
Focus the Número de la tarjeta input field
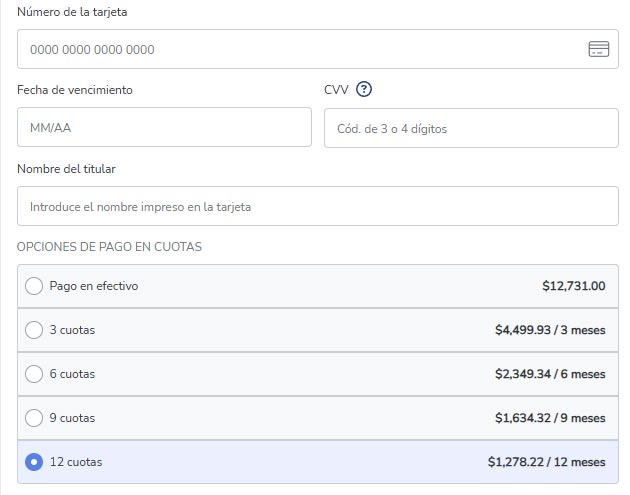point(300,49)
